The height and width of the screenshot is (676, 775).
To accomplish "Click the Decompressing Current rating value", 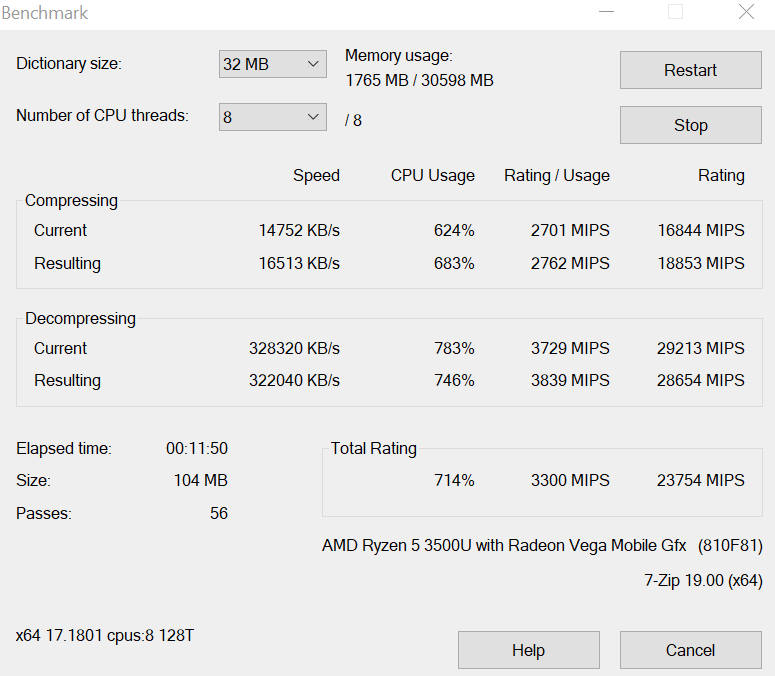I will [x=700, y=348].
